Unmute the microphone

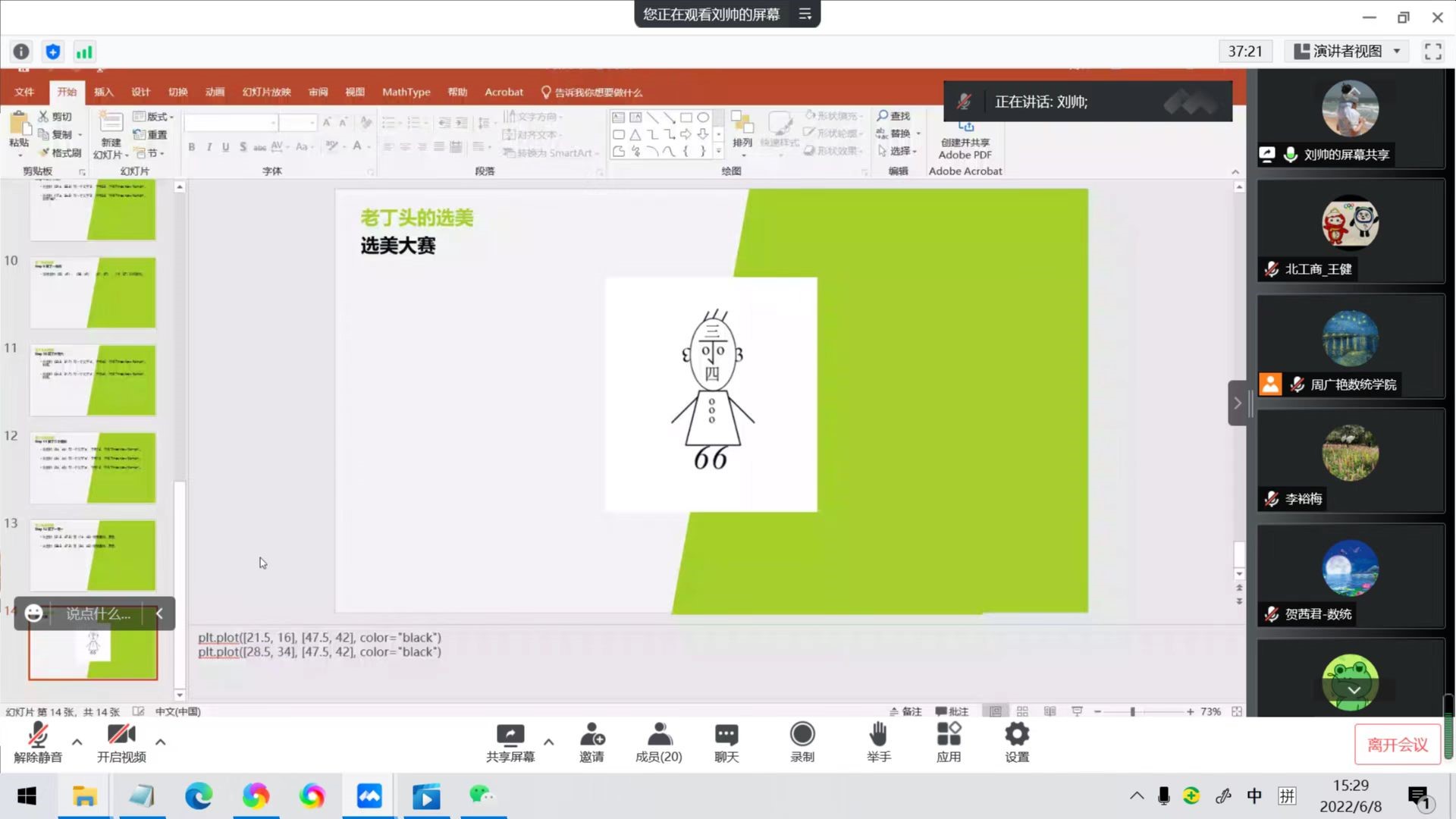pyautogui.click(x=38, y=736)
